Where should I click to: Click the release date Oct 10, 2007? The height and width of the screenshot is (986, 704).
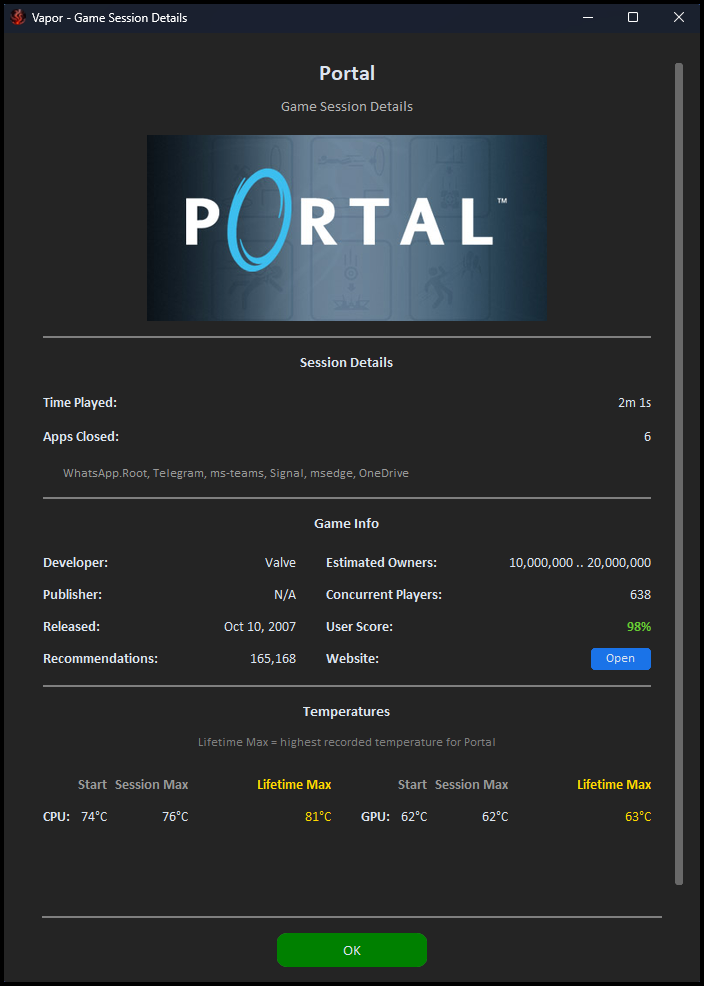259,627
